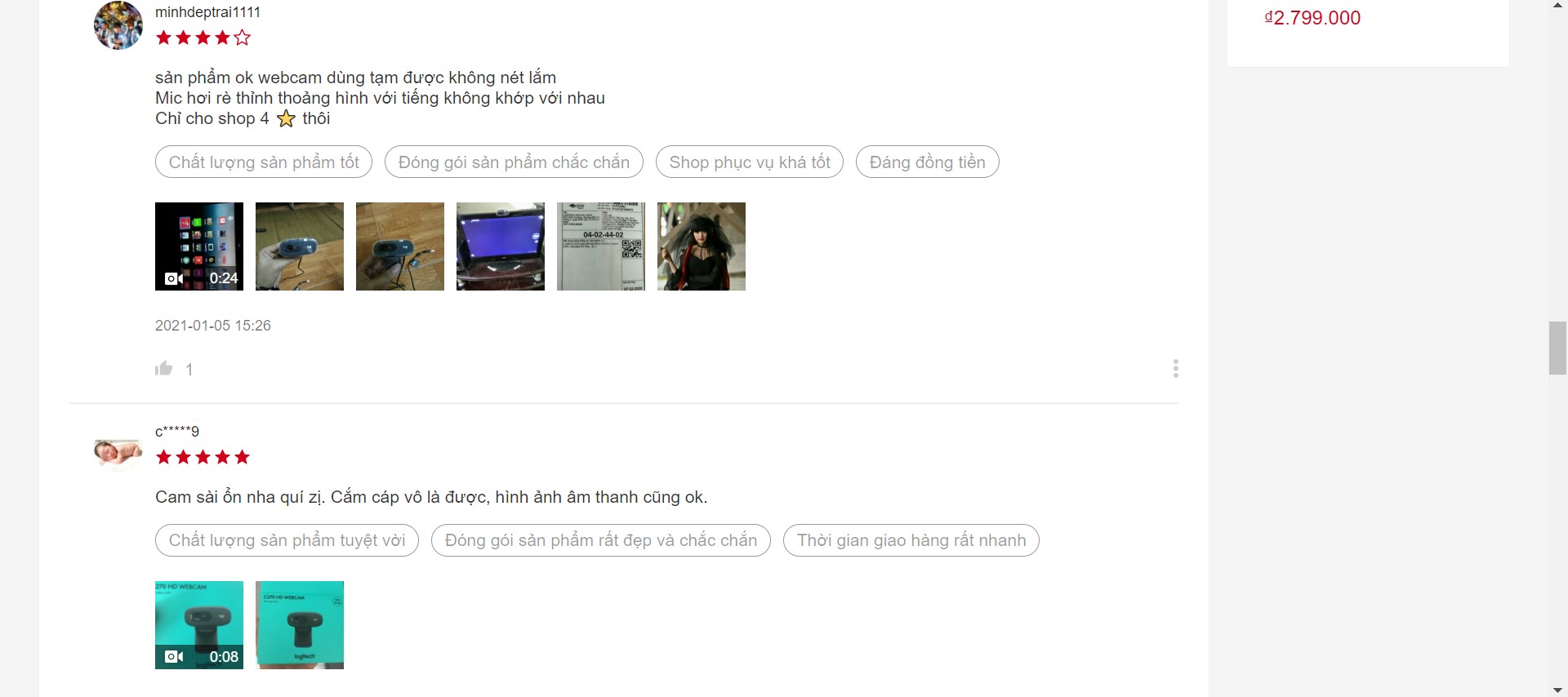Open the monitor with purple screen photo
1568x697 pixels.
point(501,246)
